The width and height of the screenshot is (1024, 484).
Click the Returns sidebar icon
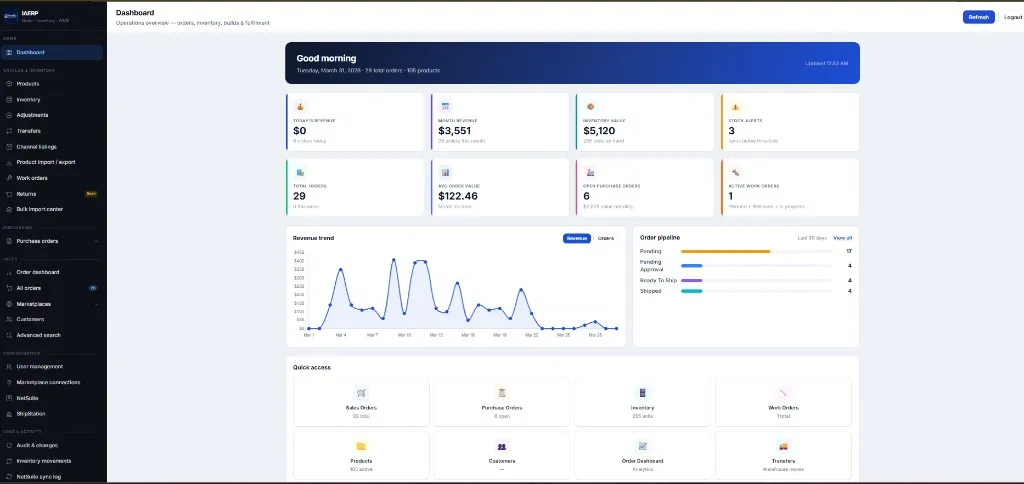[x=9, y=194]
